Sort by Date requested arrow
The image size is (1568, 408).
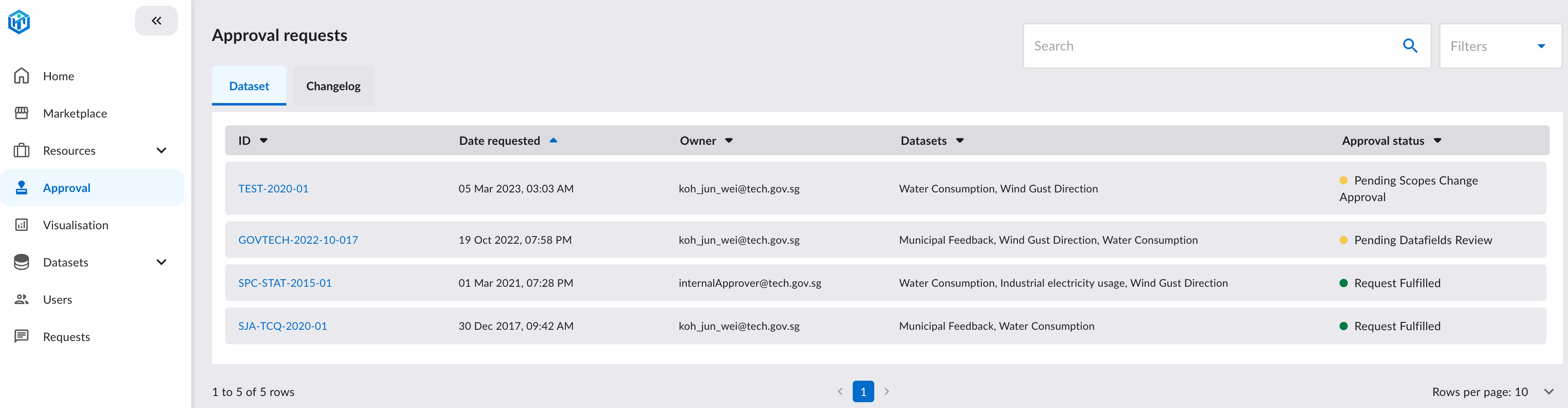click(x=553, y=140)
